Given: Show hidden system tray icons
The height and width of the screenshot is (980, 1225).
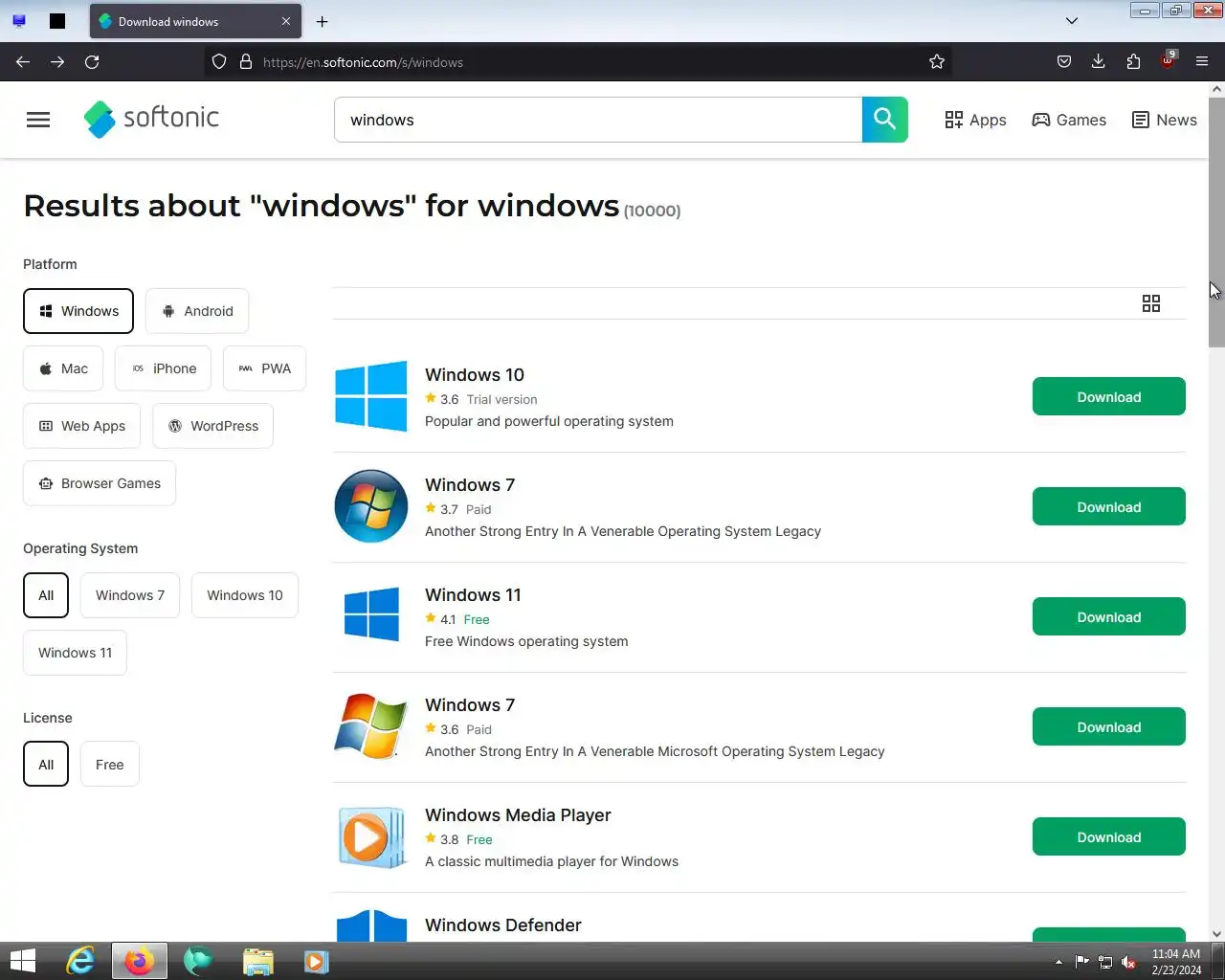Looking at the screenshot, I should click(1058, 962).
